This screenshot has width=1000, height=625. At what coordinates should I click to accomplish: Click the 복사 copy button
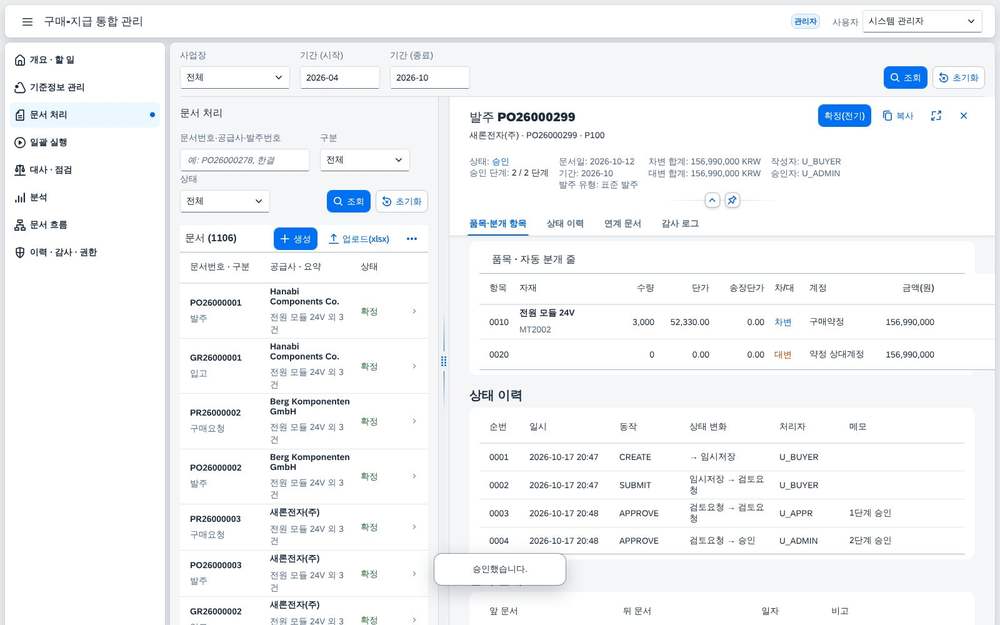(898, 115)
